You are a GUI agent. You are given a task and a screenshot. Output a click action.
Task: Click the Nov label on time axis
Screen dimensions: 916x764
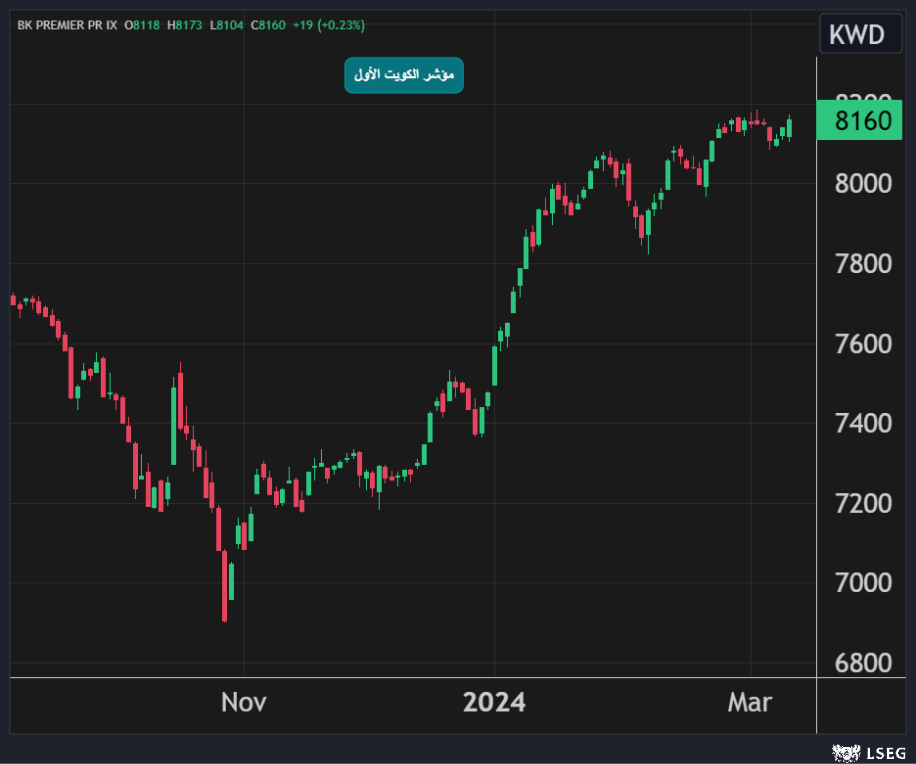(244, 703)
